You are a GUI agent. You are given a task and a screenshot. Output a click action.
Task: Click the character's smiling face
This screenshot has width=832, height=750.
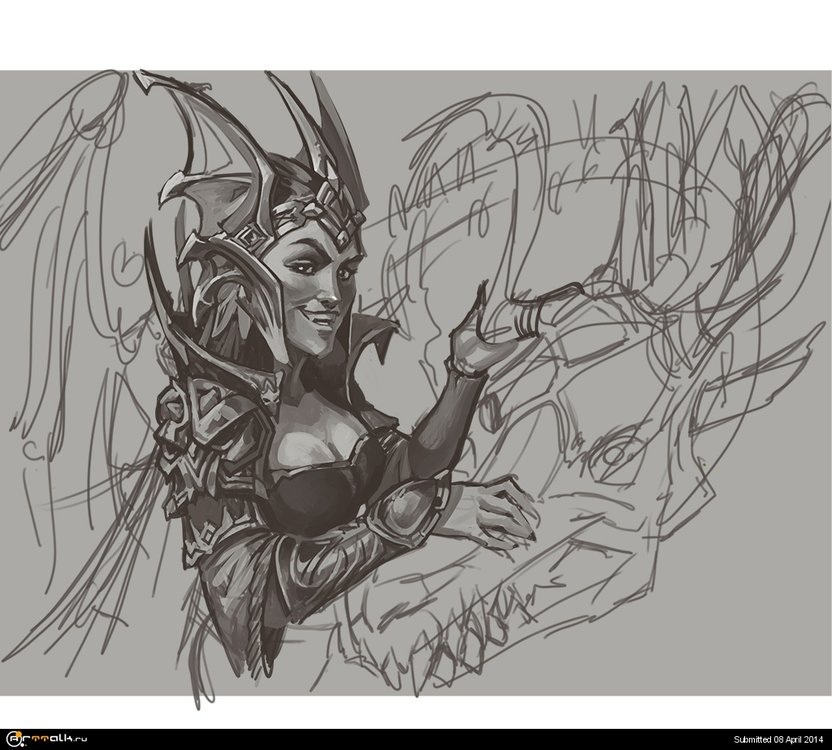click(x=321, y=290)
